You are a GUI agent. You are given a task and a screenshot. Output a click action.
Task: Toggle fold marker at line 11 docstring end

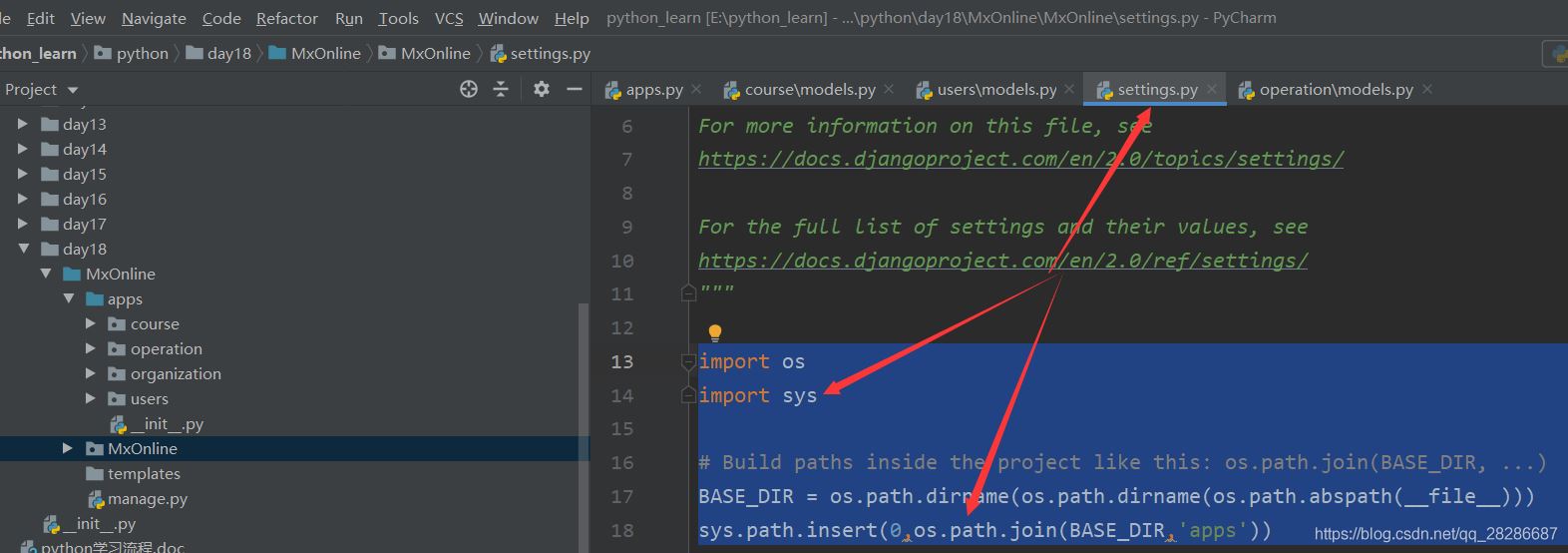[x=688, y=293]
